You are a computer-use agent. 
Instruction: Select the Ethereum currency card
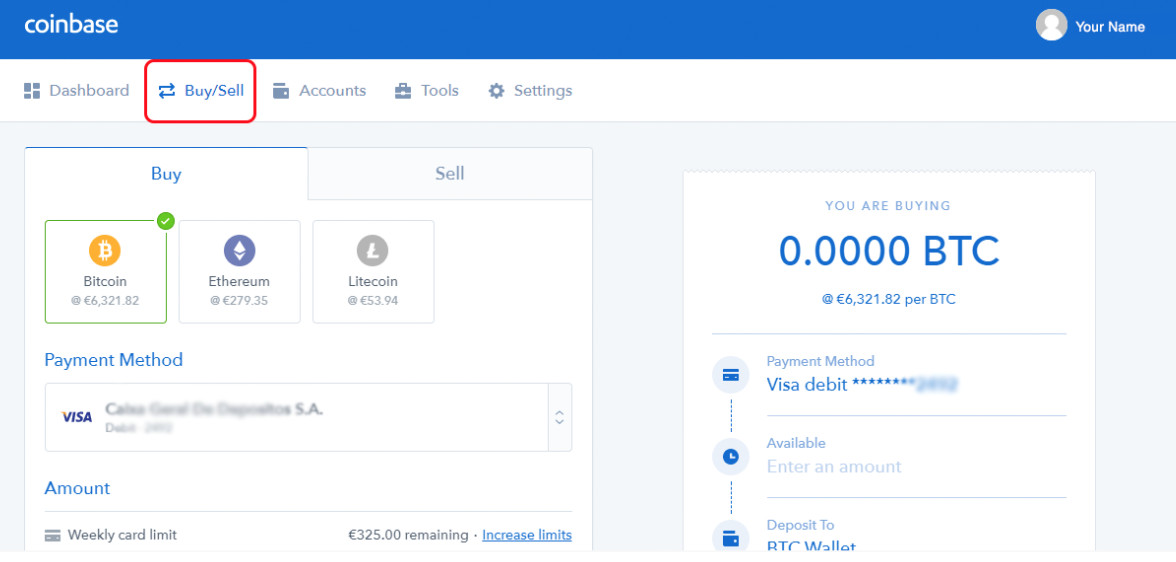click(239, 272)
